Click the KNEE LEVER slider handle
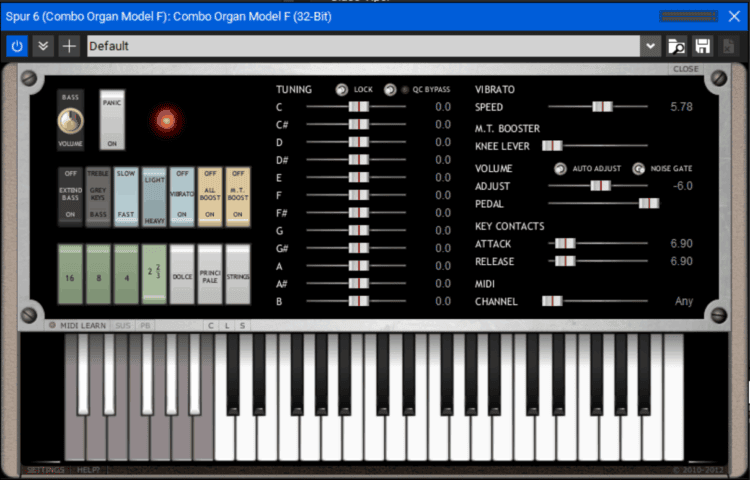The height and width of the screenshot is (480, 750). (x=552, y=145)
